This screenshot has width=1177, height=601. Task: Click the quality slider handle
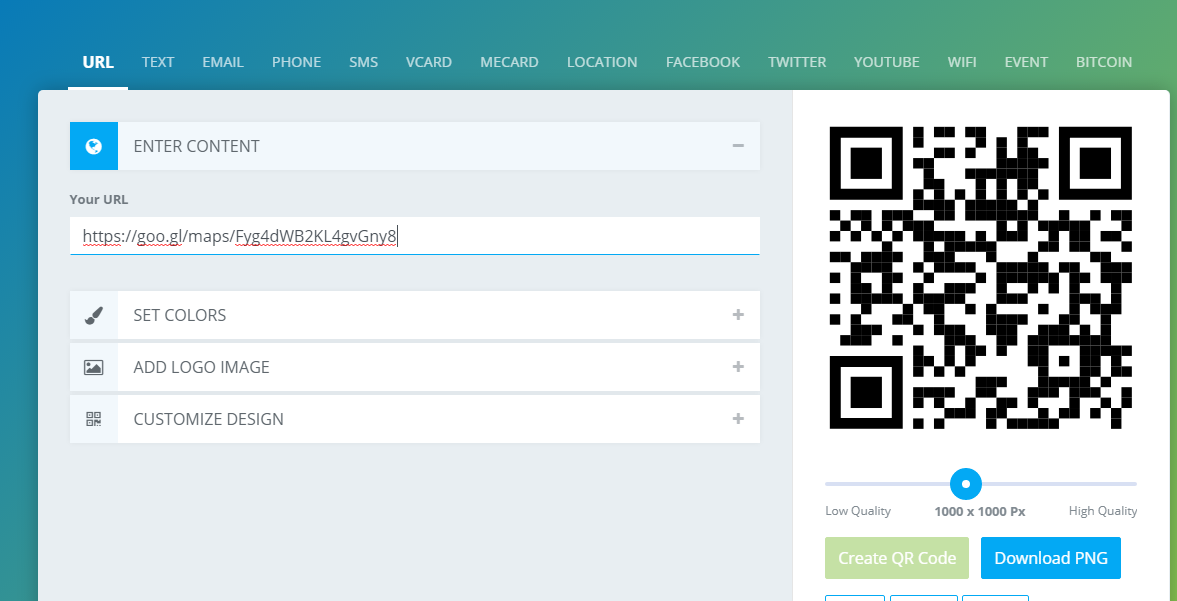[966, 484]
